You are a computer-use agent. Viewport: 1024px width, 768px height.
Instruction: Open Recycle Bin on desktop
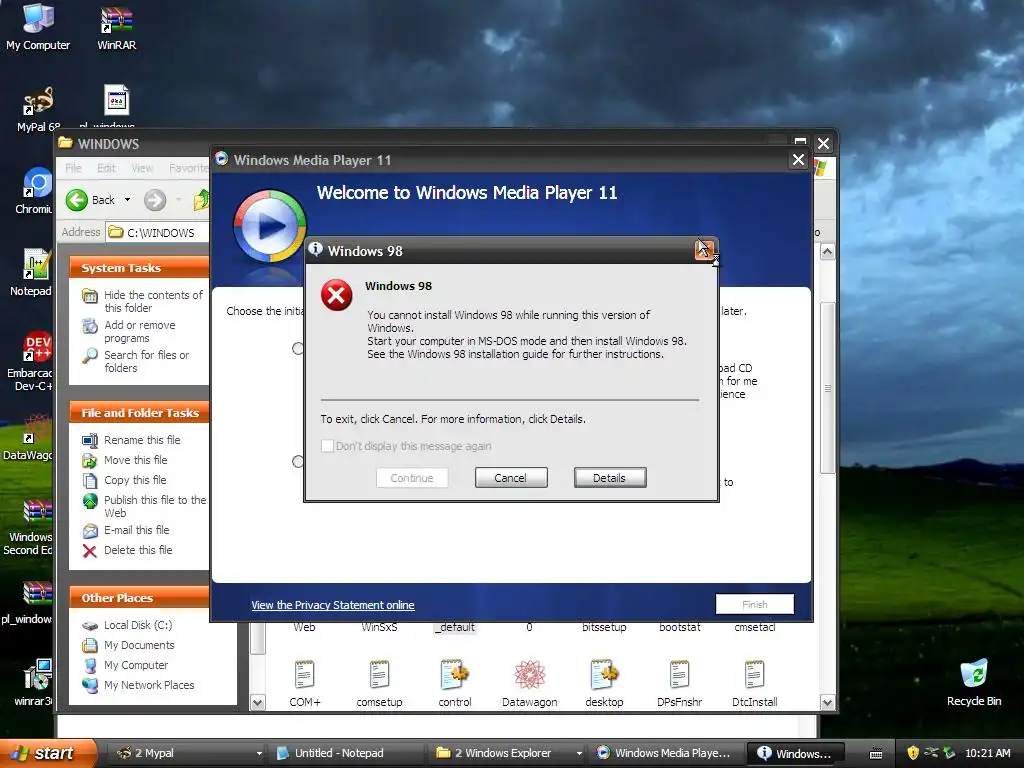point(974,682)
